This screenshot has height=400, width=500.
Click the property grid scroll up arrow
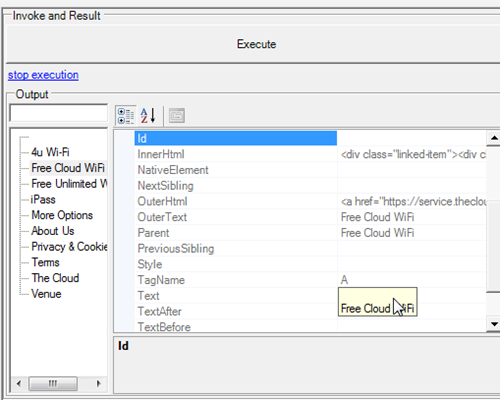[494, 138]
